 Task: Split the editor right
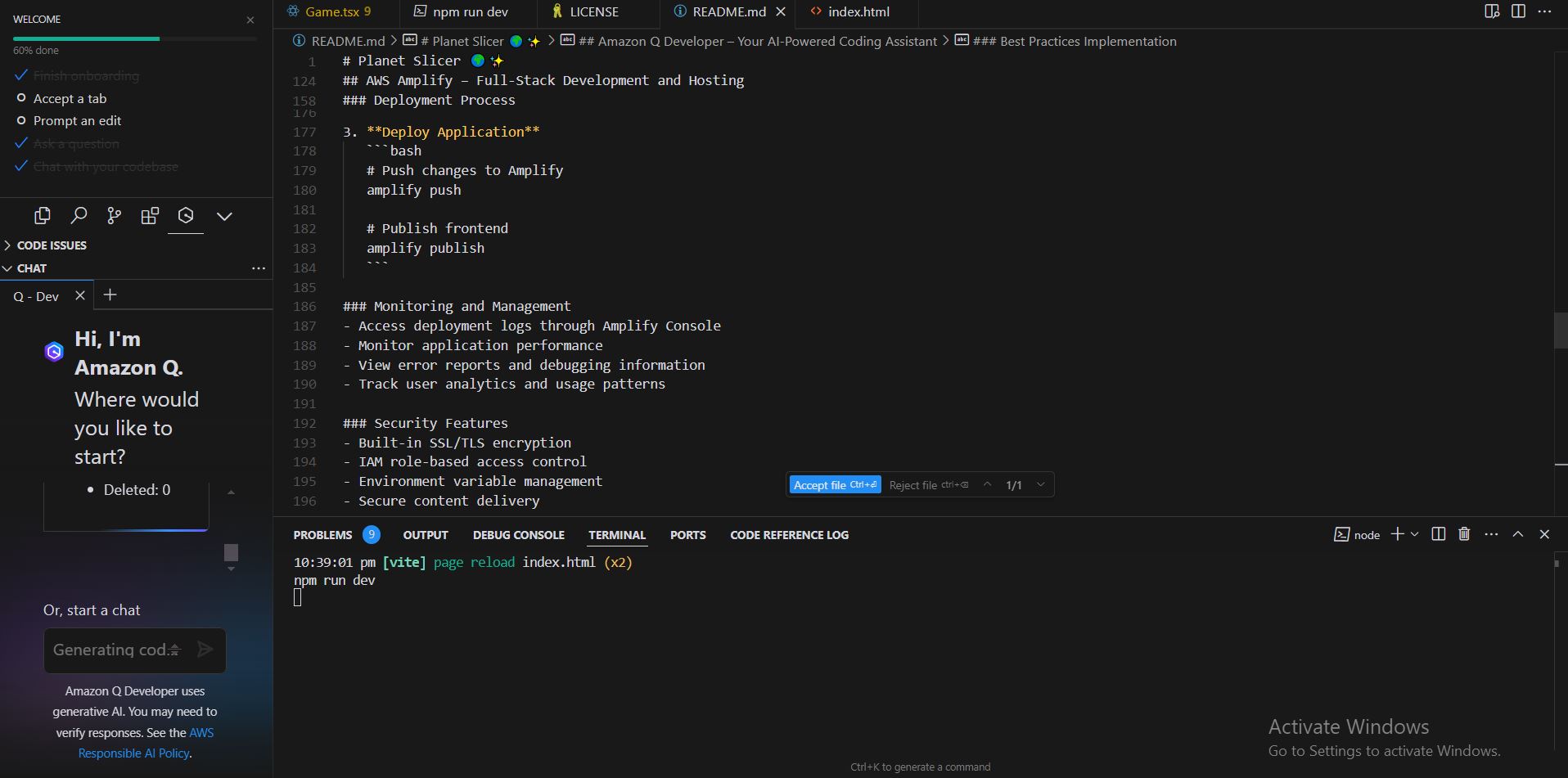tap(1518, 11)
